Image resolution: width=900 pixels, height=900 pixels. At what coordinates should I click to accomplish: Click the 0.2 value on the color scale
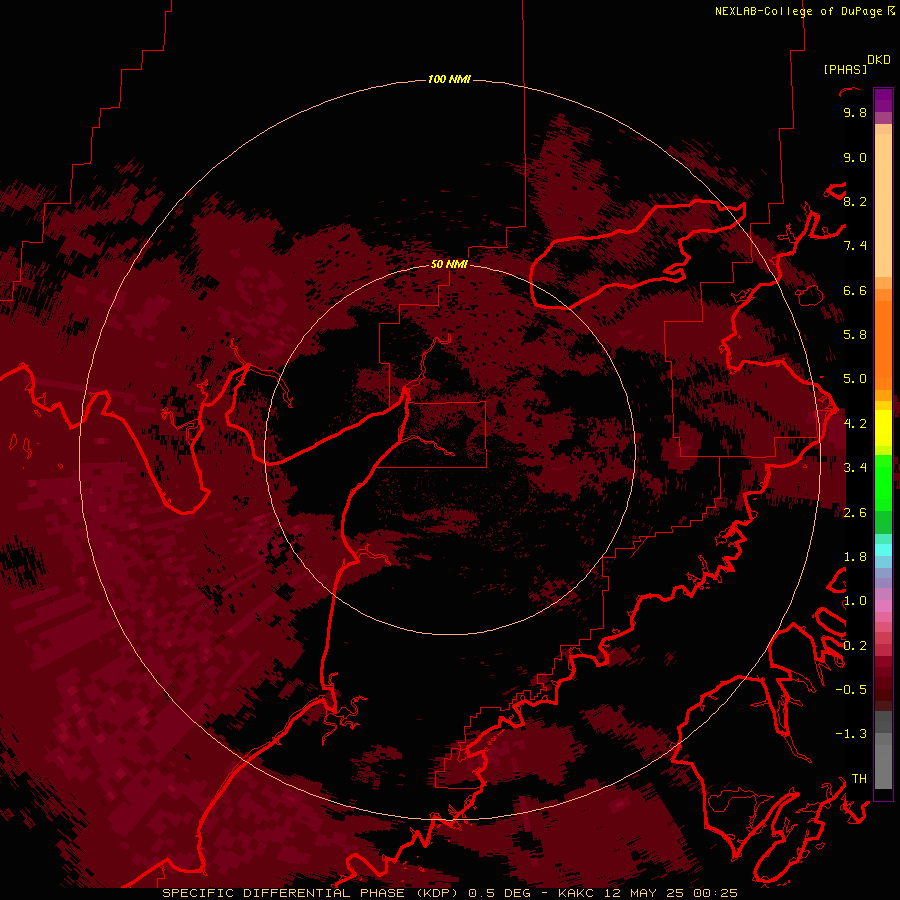pos(855,646)
